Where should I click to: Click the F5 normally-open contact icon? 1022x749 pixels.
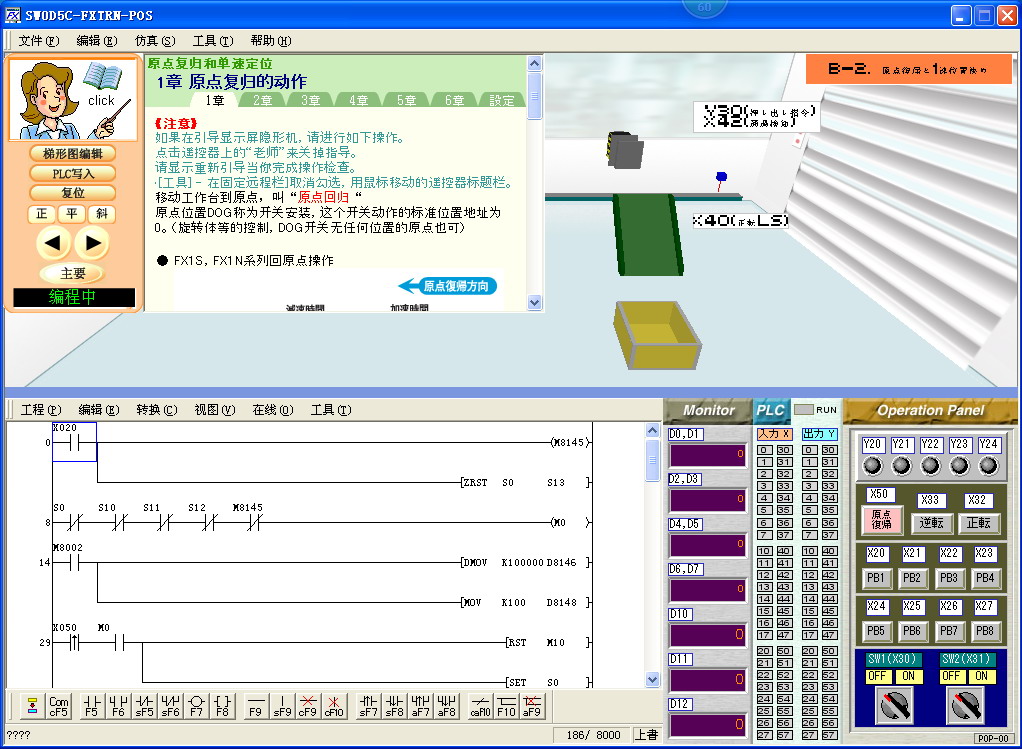point(91,706)
